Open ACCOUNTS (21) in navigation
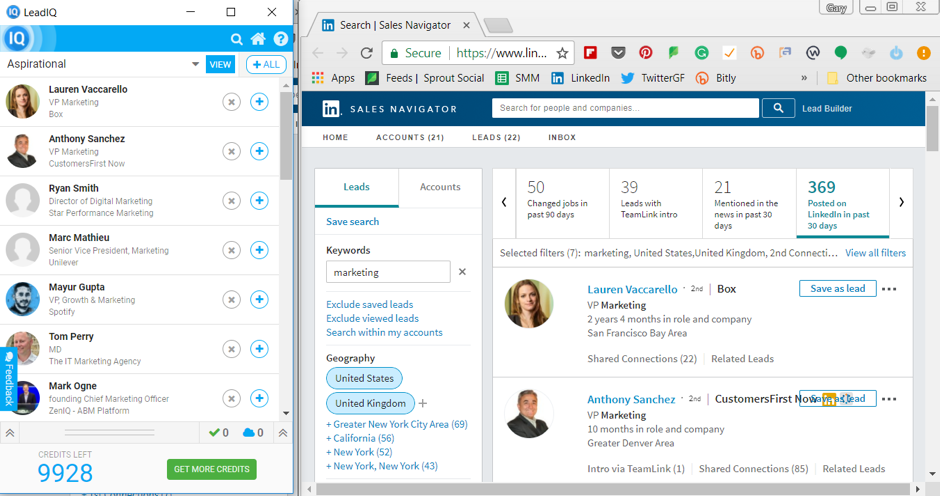Viewport: 940px width, 496px height. click(410, 137)
